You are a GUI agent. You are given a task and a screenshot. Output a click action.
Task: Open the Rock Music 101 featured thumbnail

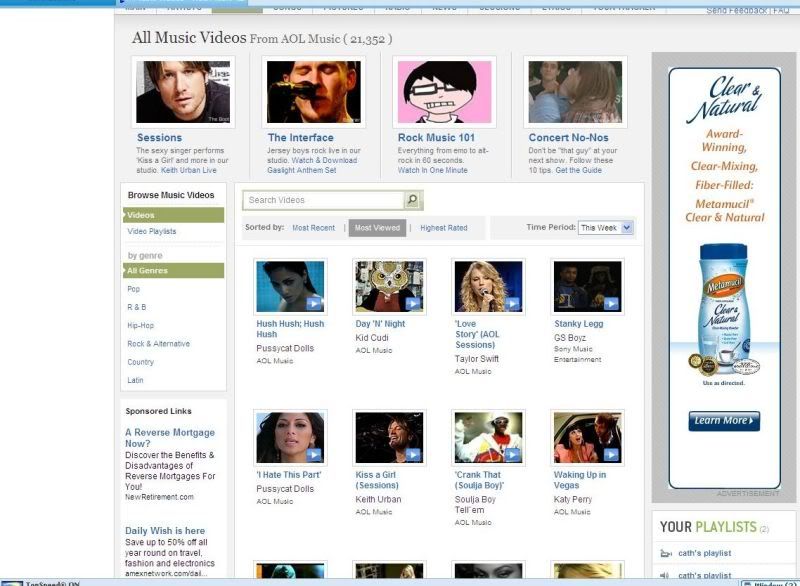445,92
